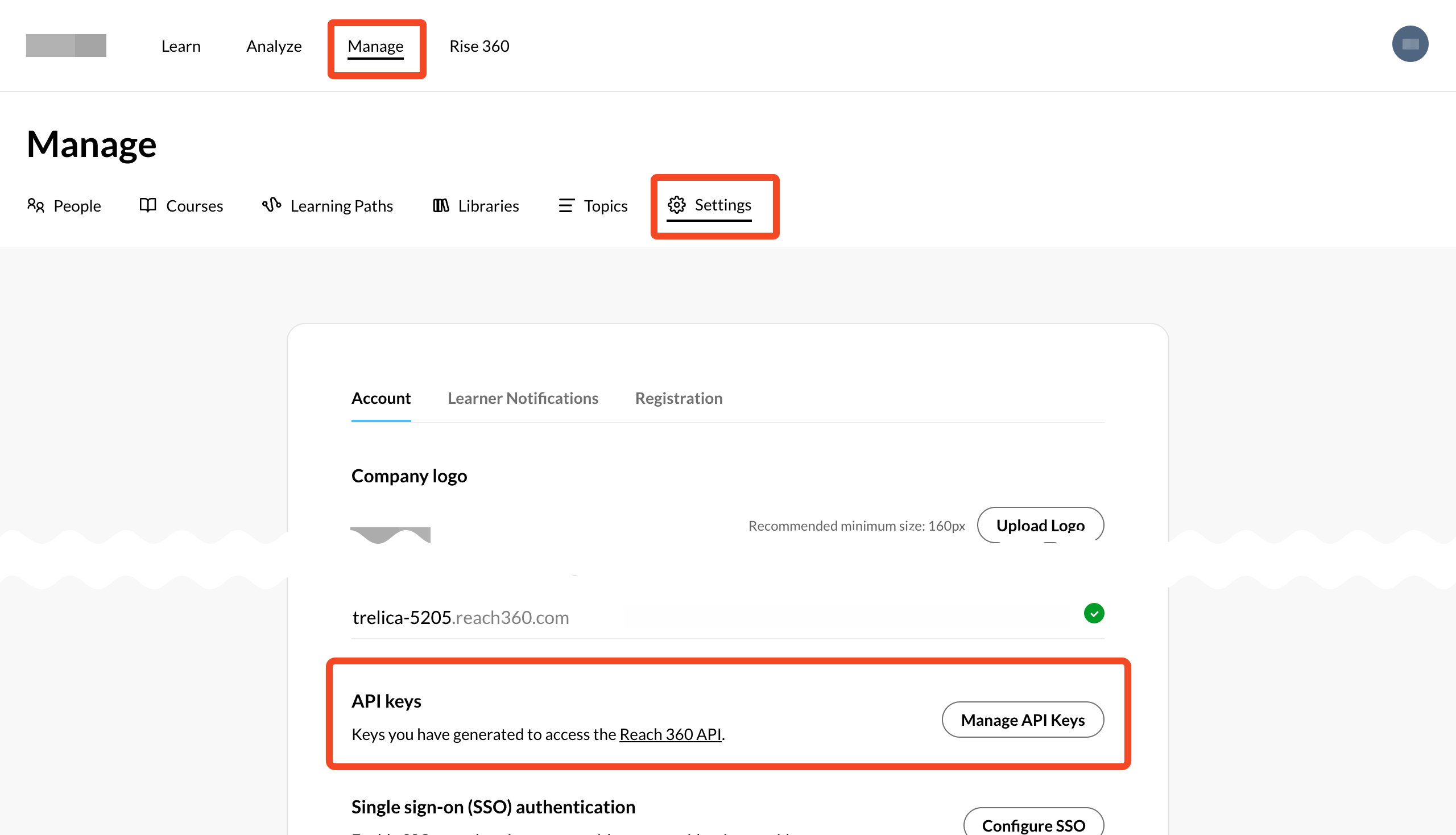1456x835 pixels.
Task: Click the Settings gear icon
Action: (x=677, y=205)
